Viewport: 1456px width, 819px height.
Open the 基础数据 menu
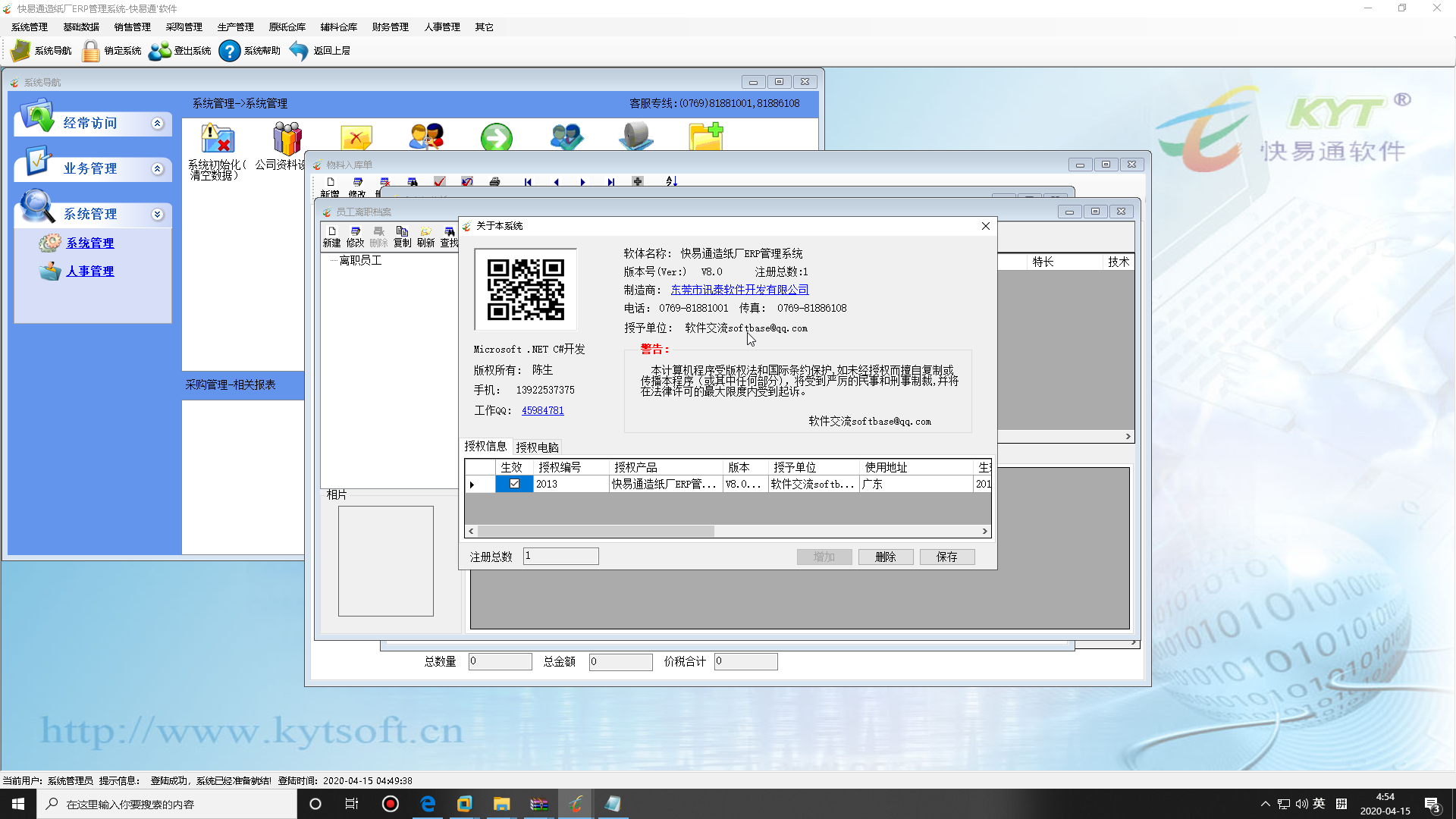tap(81, 27)
